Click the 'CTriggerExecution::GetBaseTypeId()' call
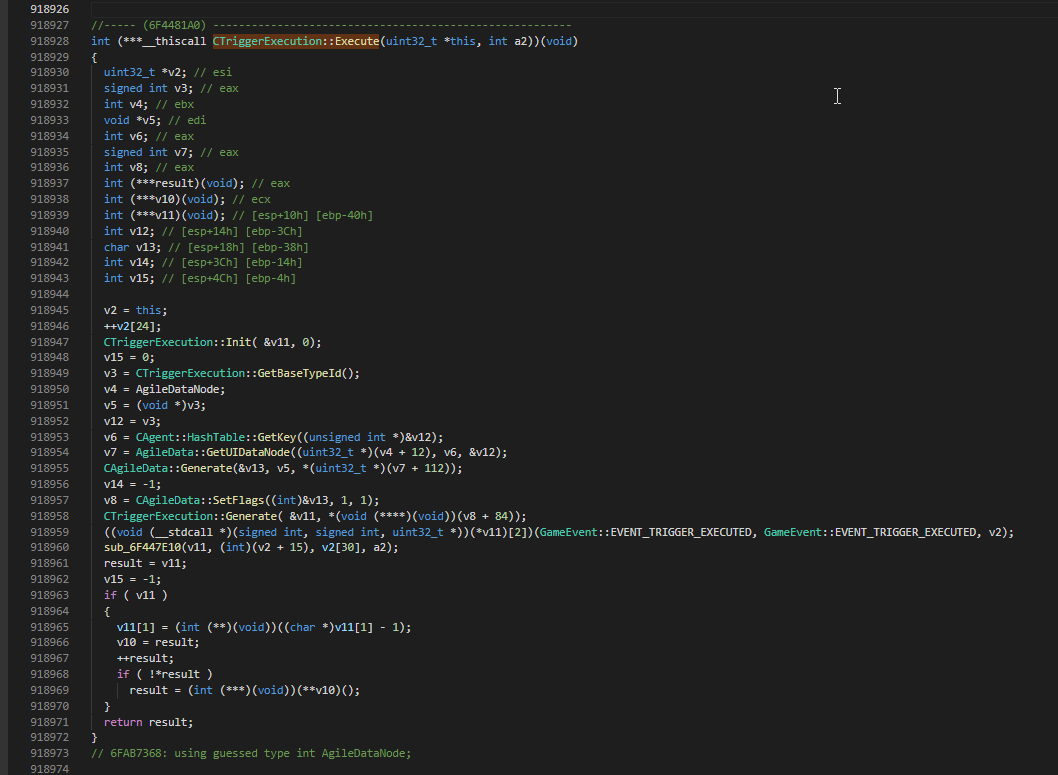The image size is (1058, 775). (248, 374)
